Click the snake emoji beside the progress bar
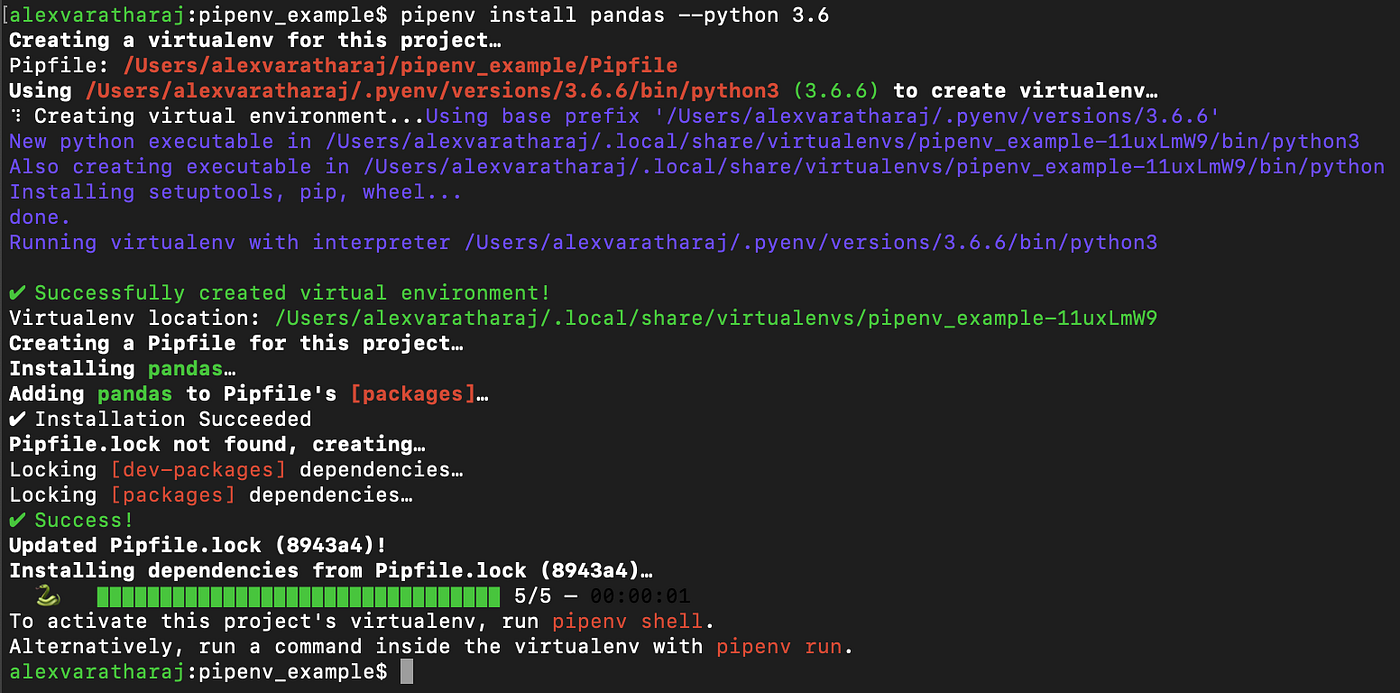Viewport: 1400px width, 693px height. (45, 596)
